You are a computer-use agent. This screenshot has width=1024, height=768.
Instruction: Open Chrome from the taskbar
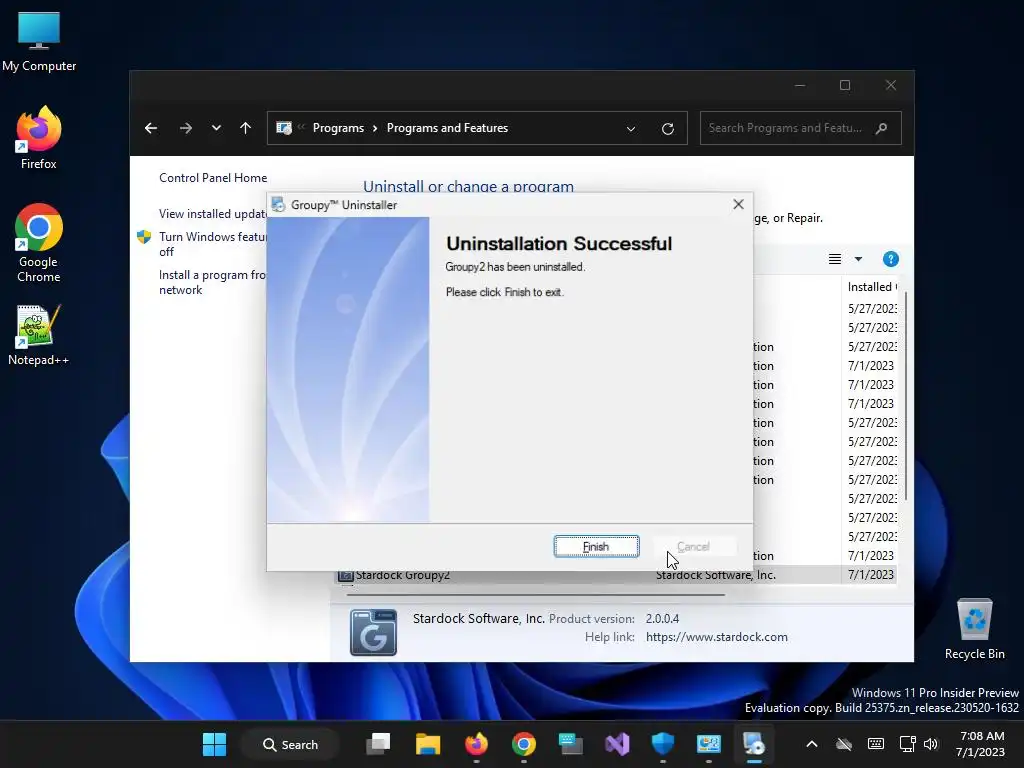524,744
